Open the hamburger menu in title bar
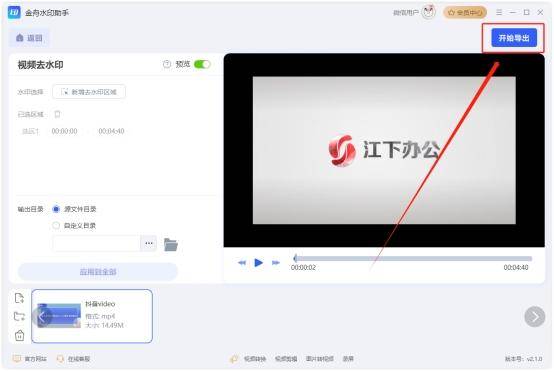This screenshot has height=372, width=554. click(499, 12)
